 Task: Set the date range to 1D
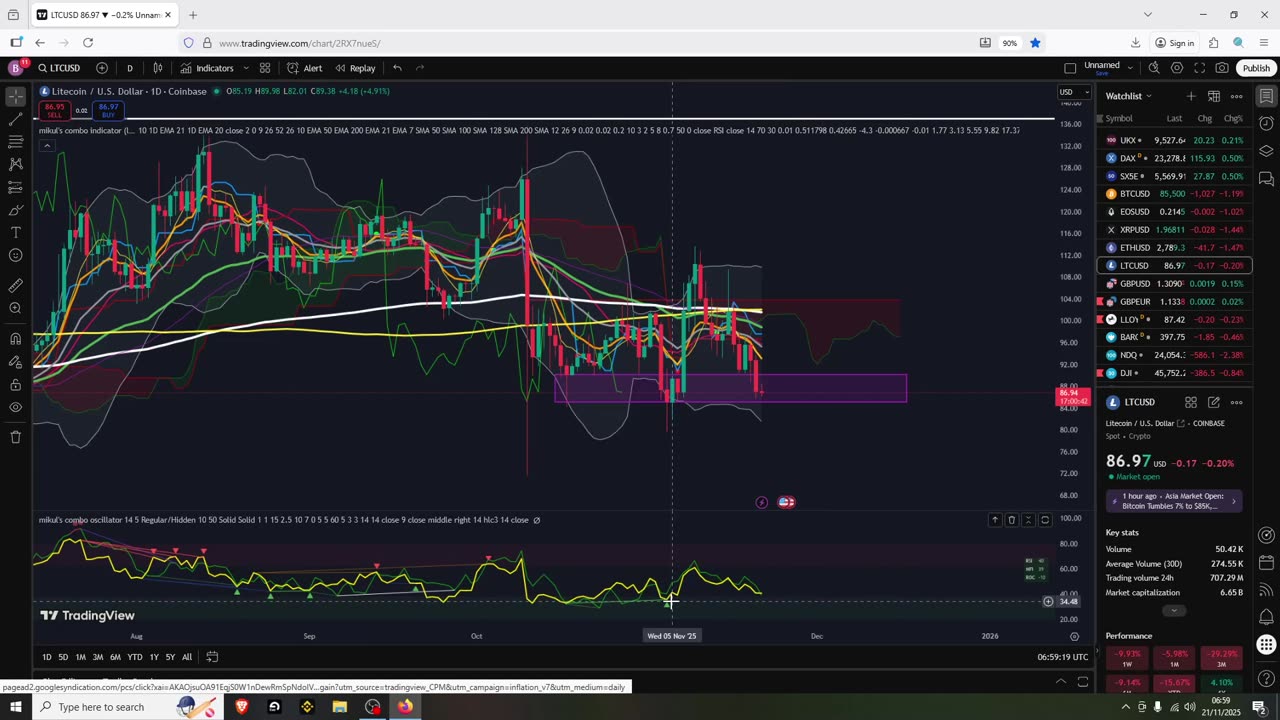pos(47,657)
